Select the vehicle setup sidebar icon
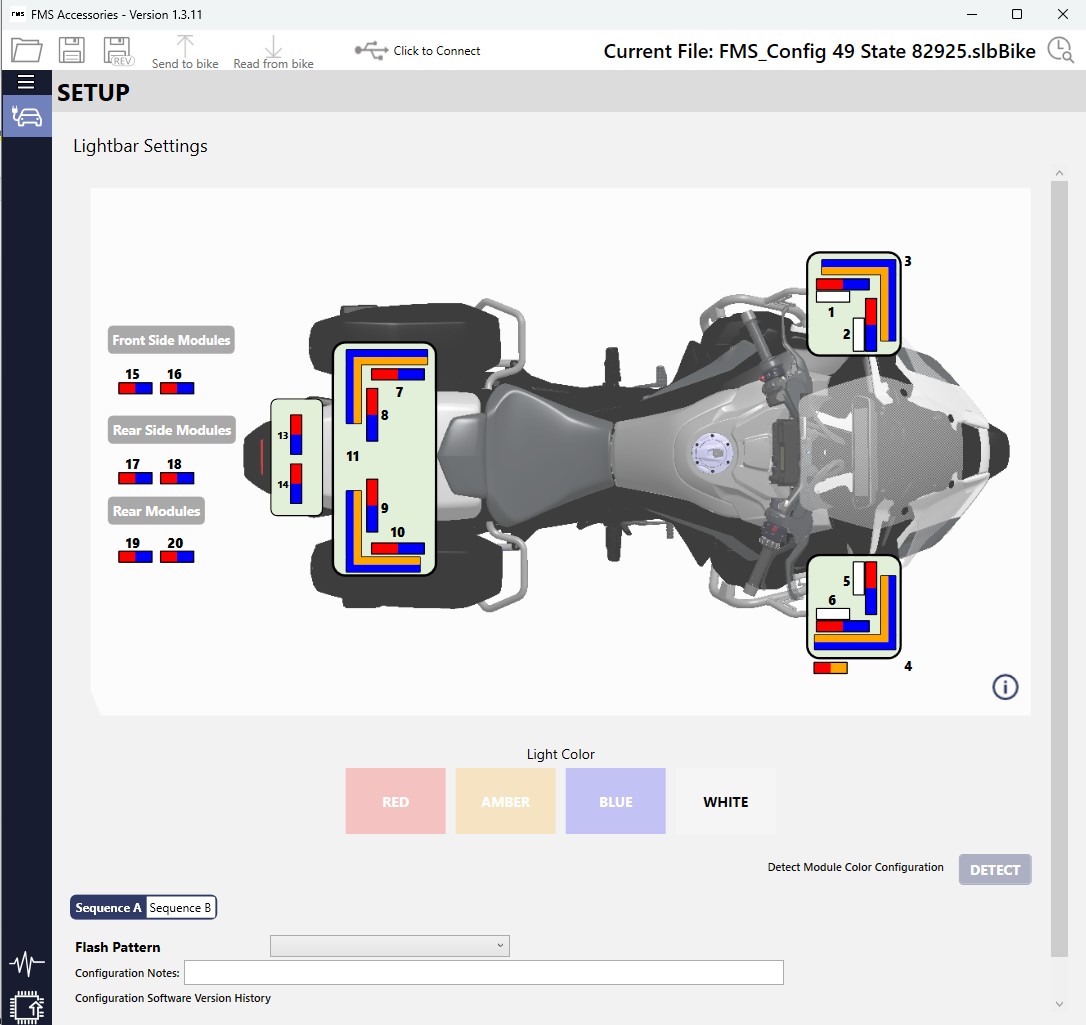This screenshot has height=1025, width=1086. pos(26,116)
